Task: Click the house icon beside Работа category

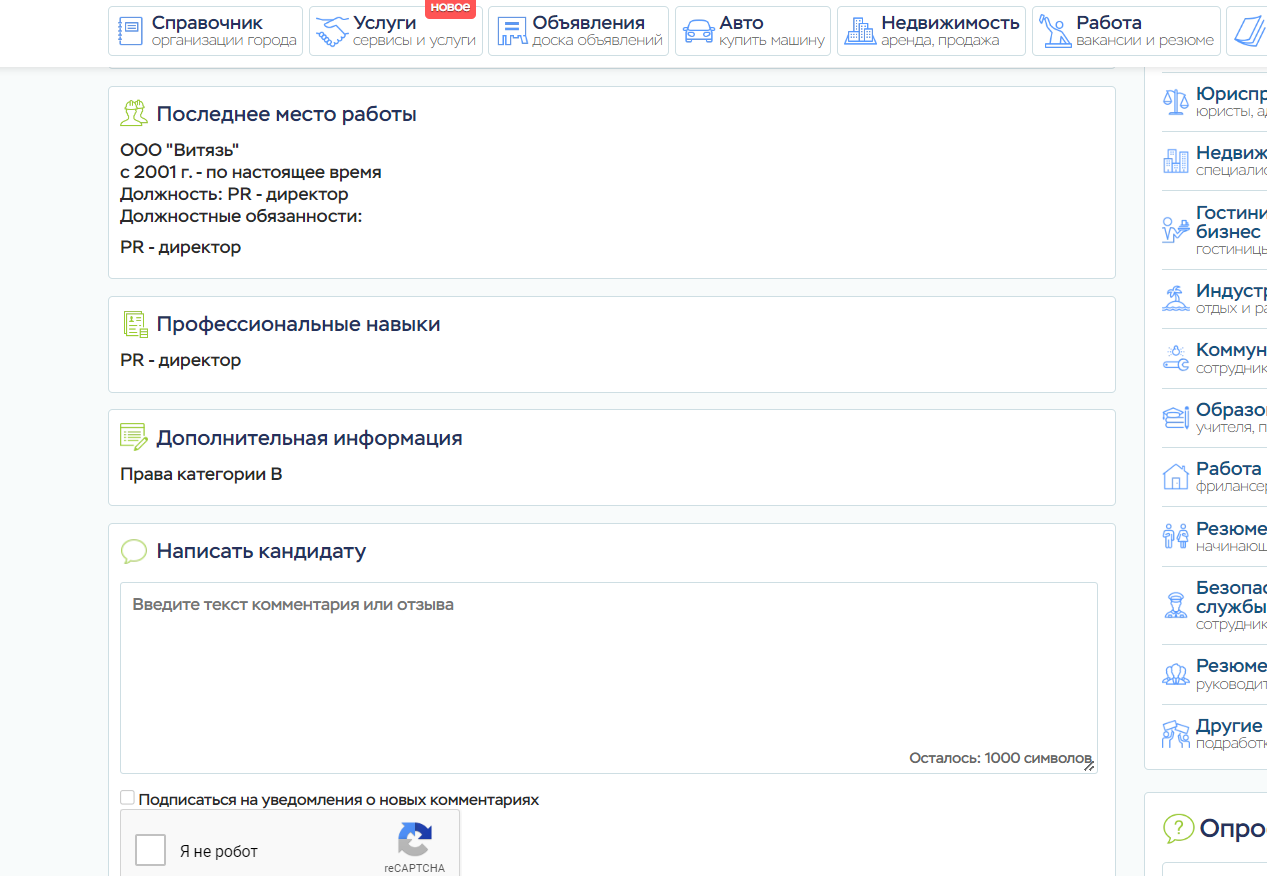Action: pos(1175,476)
